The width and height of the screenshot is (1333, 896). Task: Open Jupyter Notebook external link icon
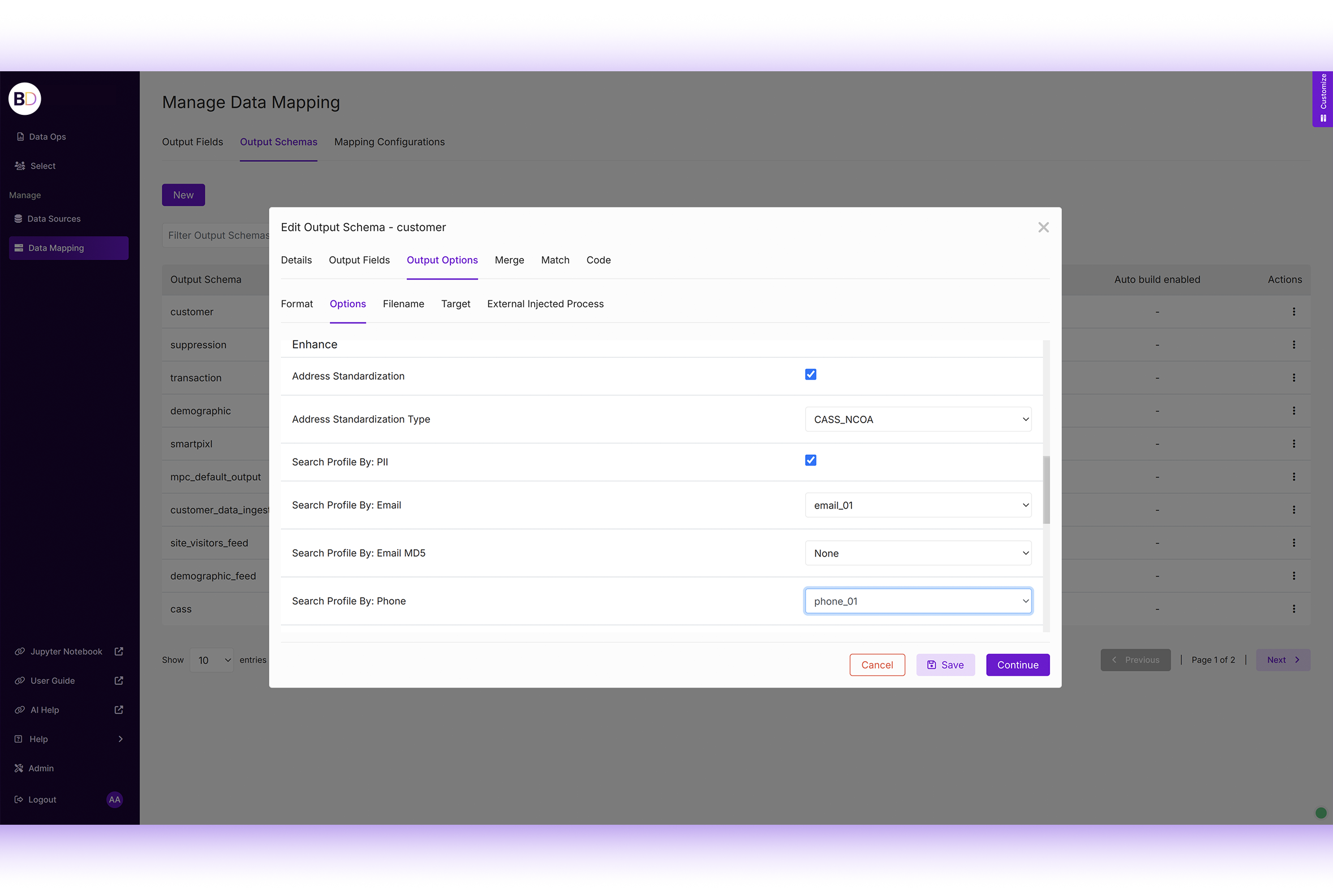point(119,652)
